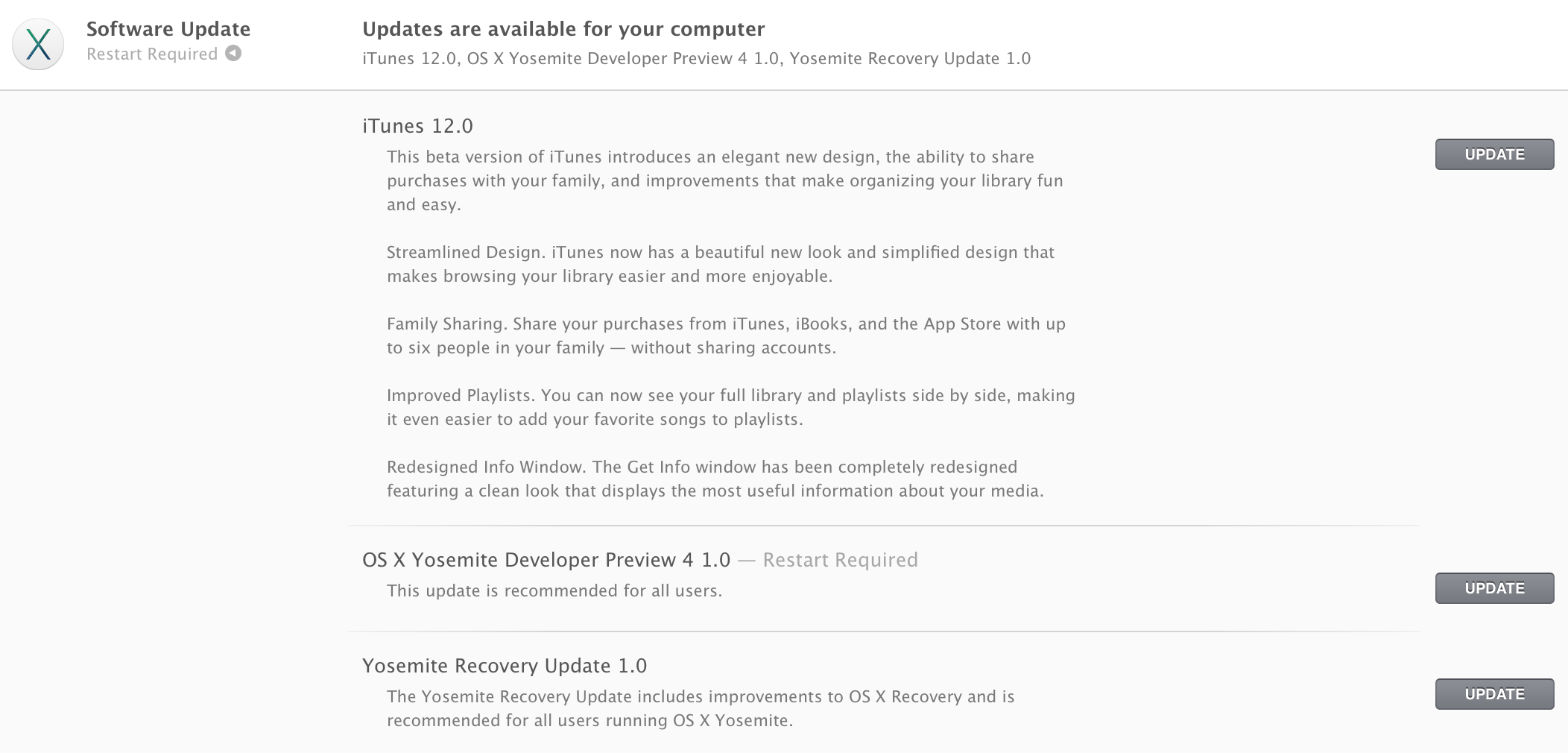Click the Family Sharing description paragraph
The height and width of the screenshot is (753, 1568).
point(726,335)
